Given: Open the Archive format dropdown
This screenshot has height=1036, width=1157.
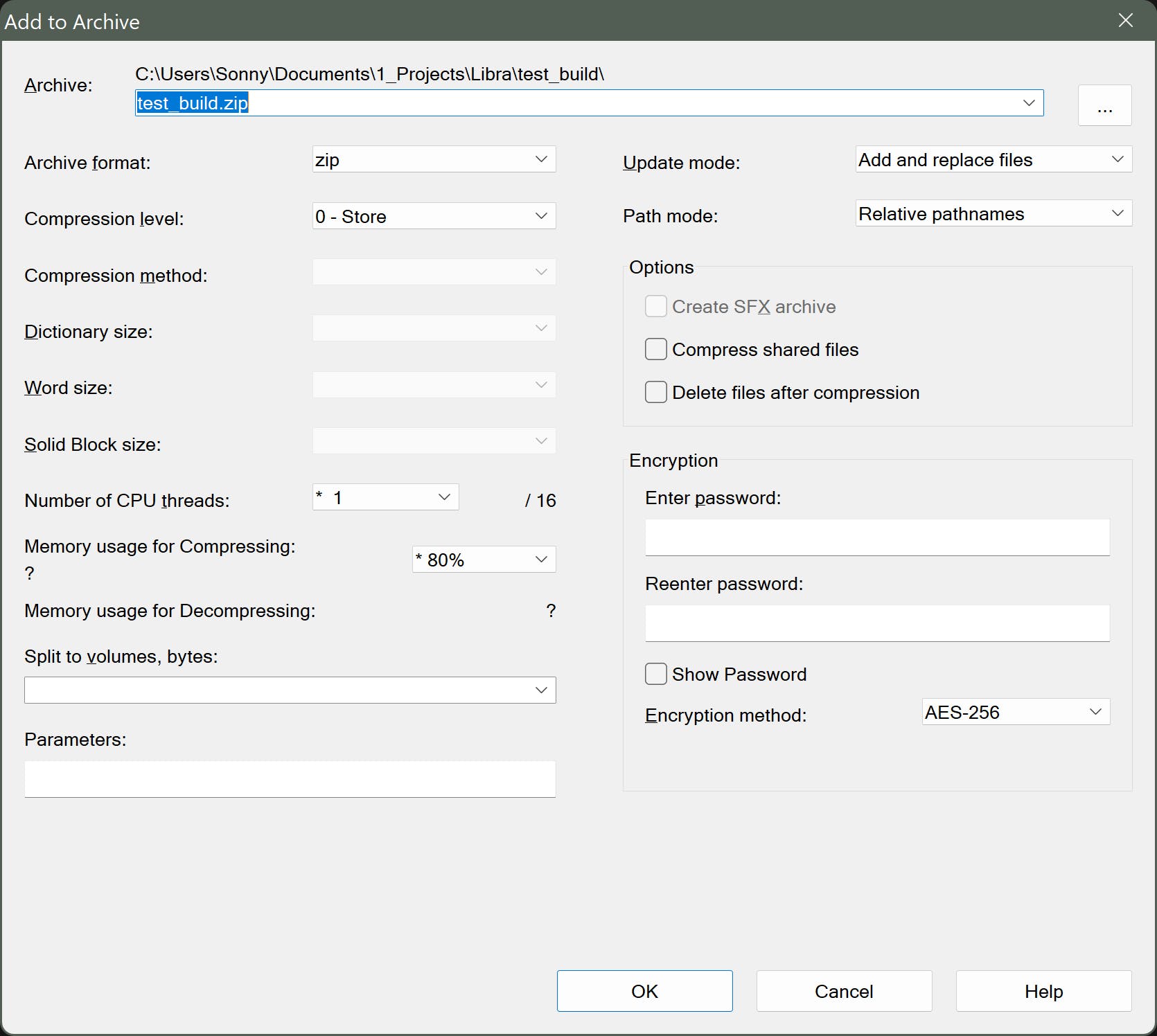Looking at the screenshot, I should coord(434,159).
